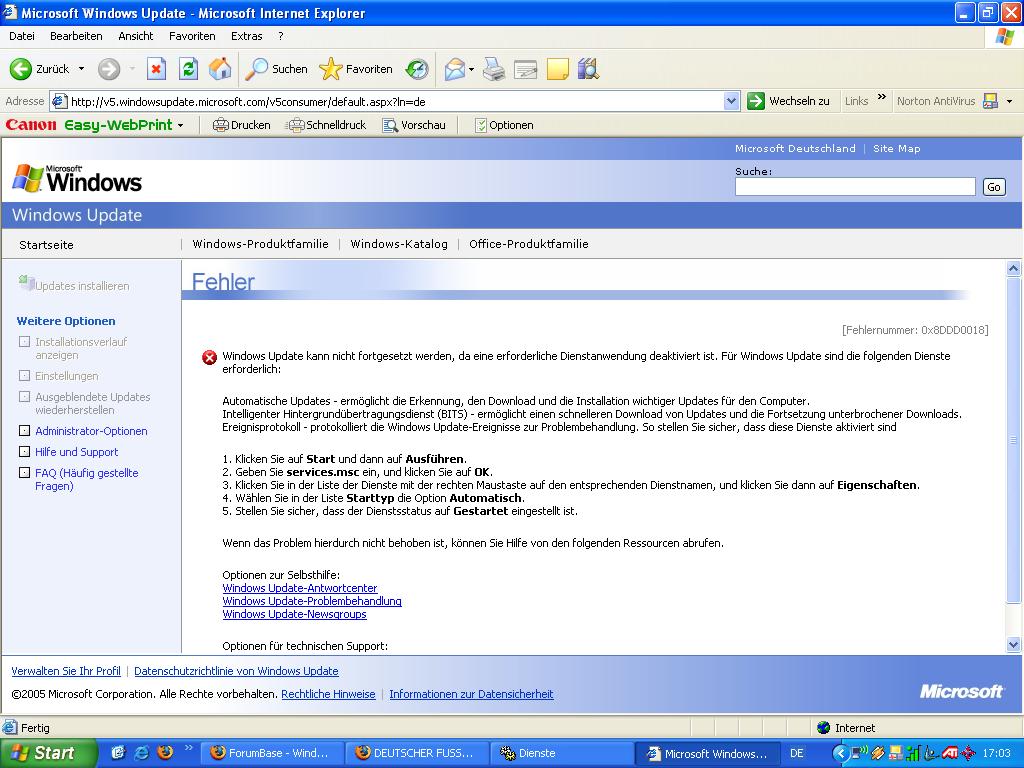
Task: Launch Firefox from quick launch icon
Action: (x=165, y=752)
